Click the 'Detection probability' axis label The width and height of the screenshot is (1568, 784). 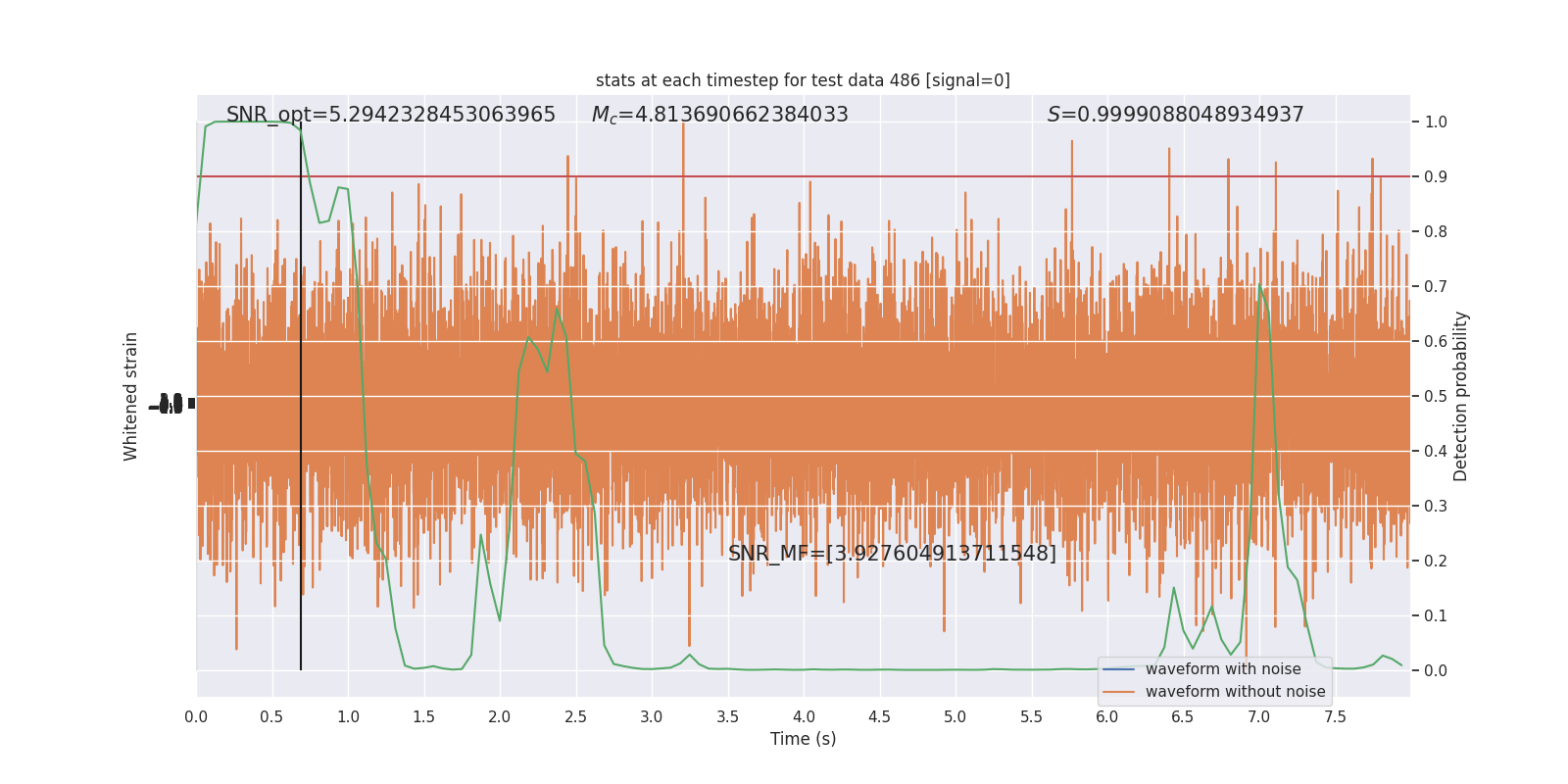[x=1461, y=396]
